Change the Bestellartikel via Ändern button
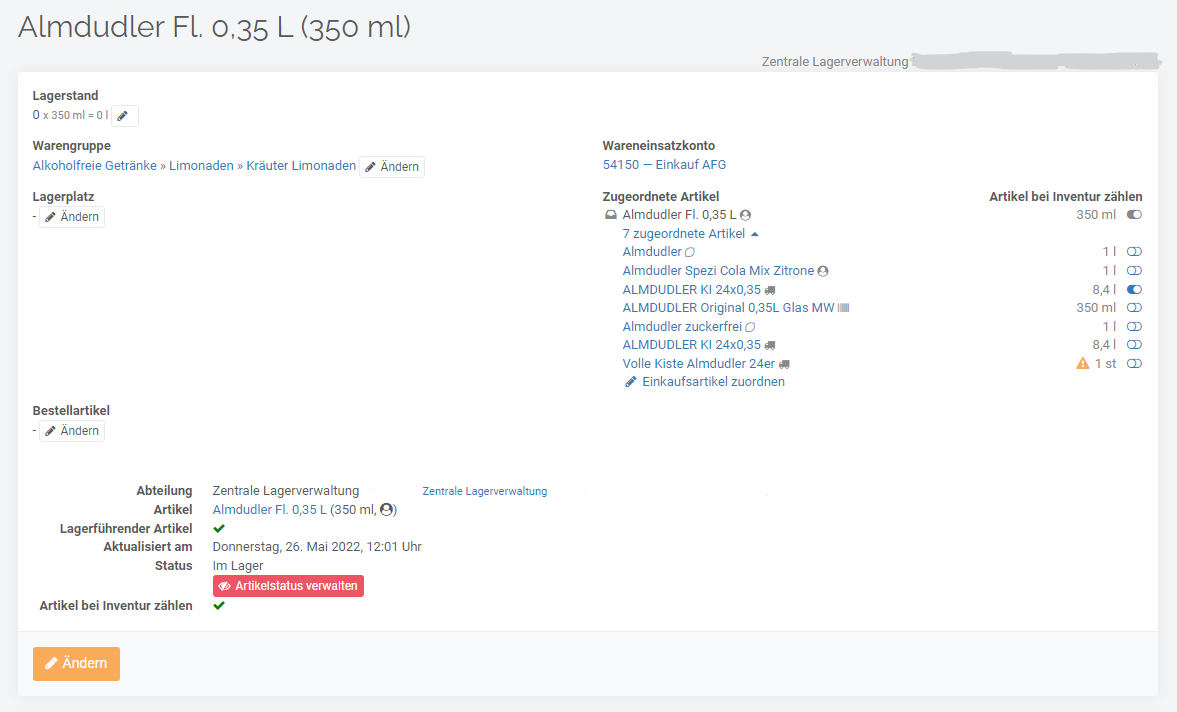Viewport: 1177px width, 712px height. (x=72, y=431)
